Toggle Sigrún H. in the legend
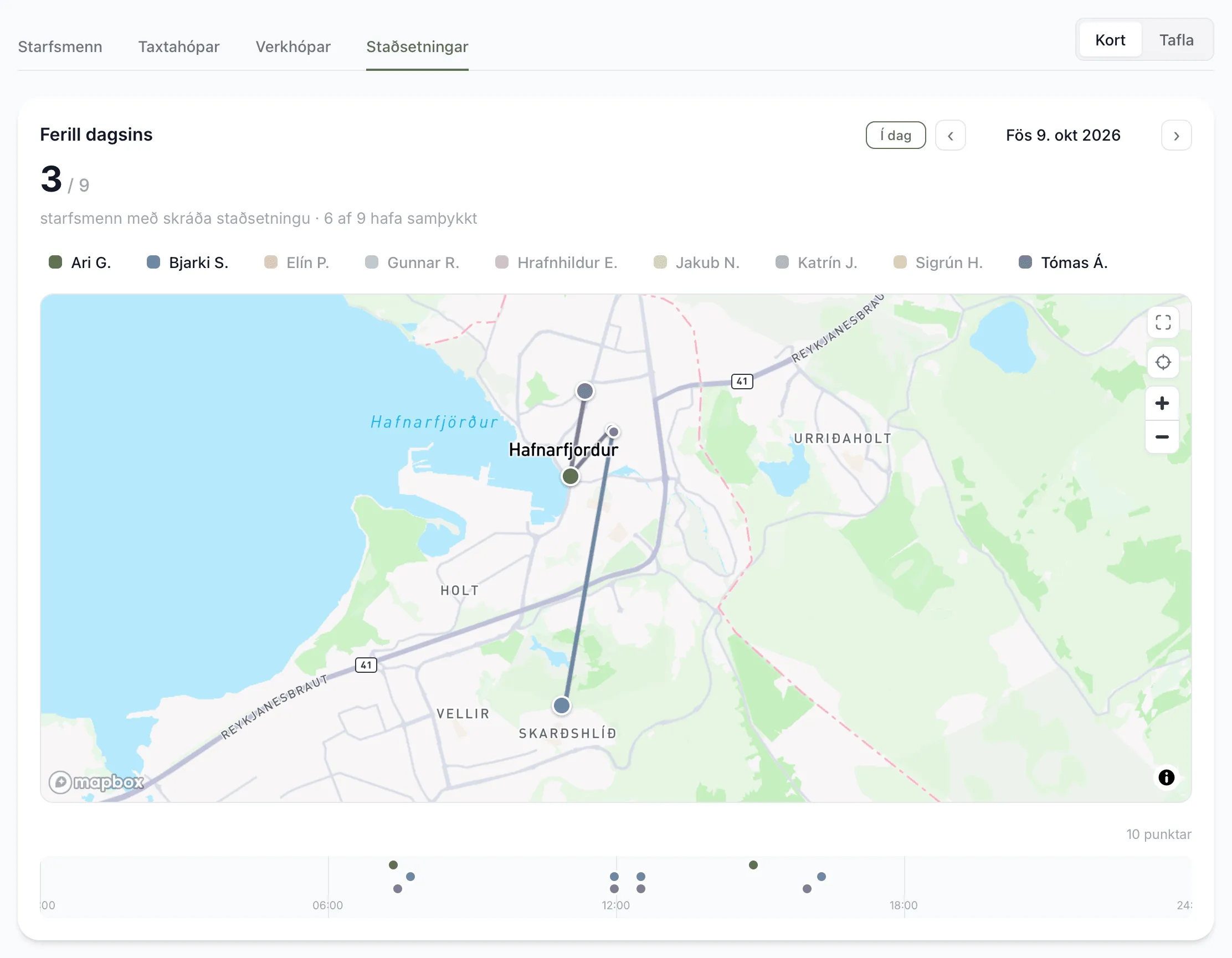The width and height of the screenshot is (1232, 958). point(938,263)
